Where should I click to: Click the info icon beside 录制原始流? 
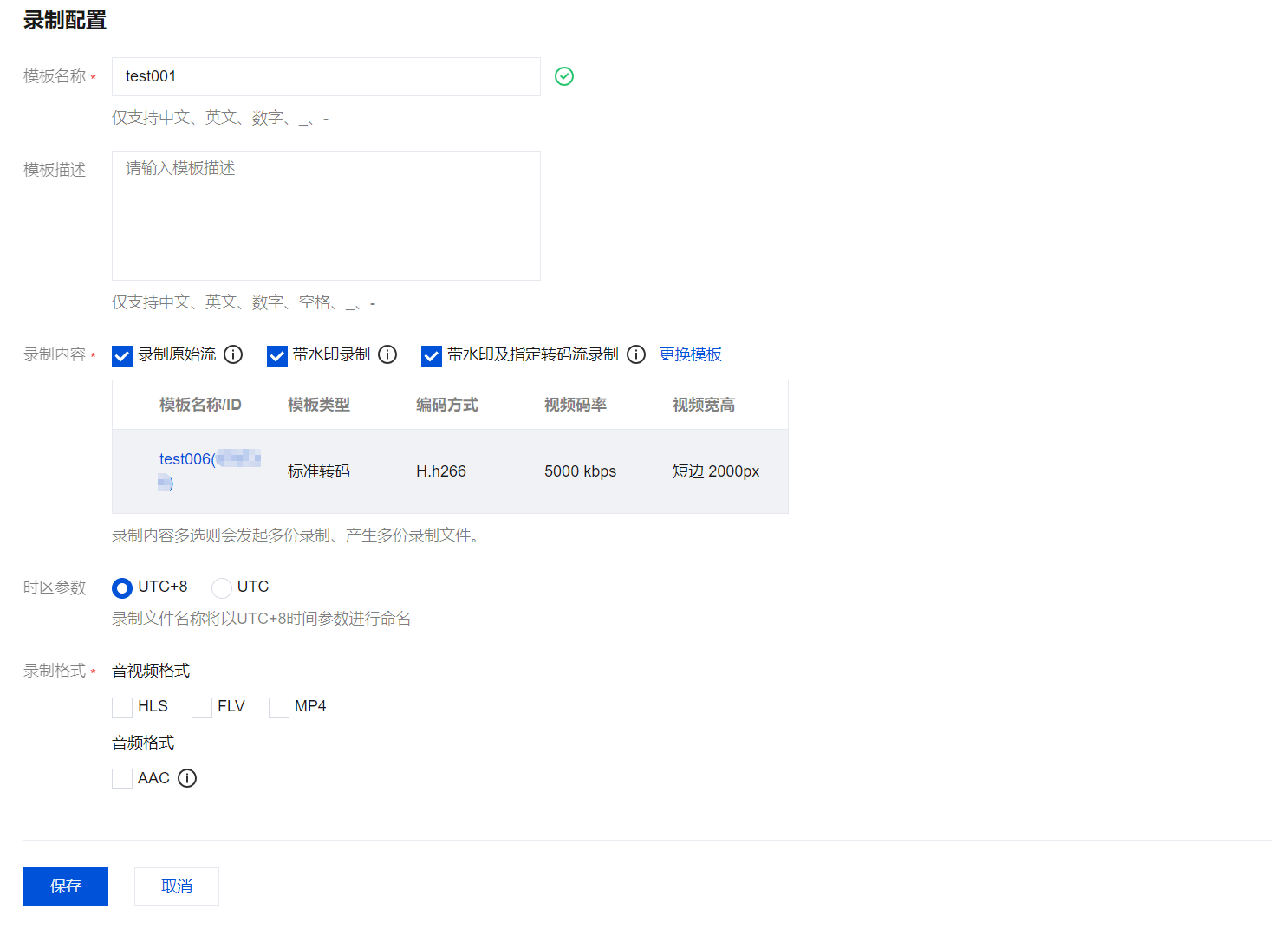(x=233, y=354)
